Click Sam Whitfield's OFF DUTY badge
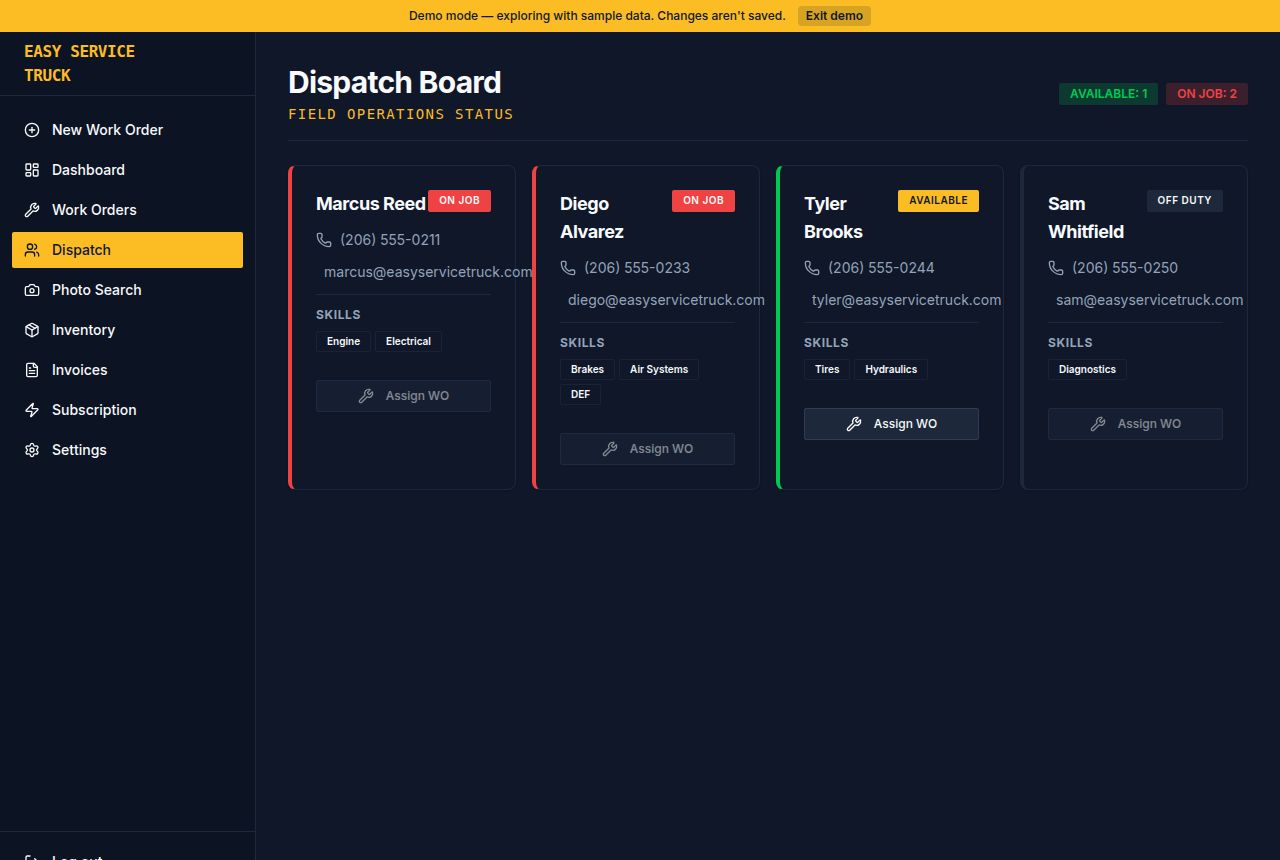This screenshot has width=1280, height=860. point(1184,201)
